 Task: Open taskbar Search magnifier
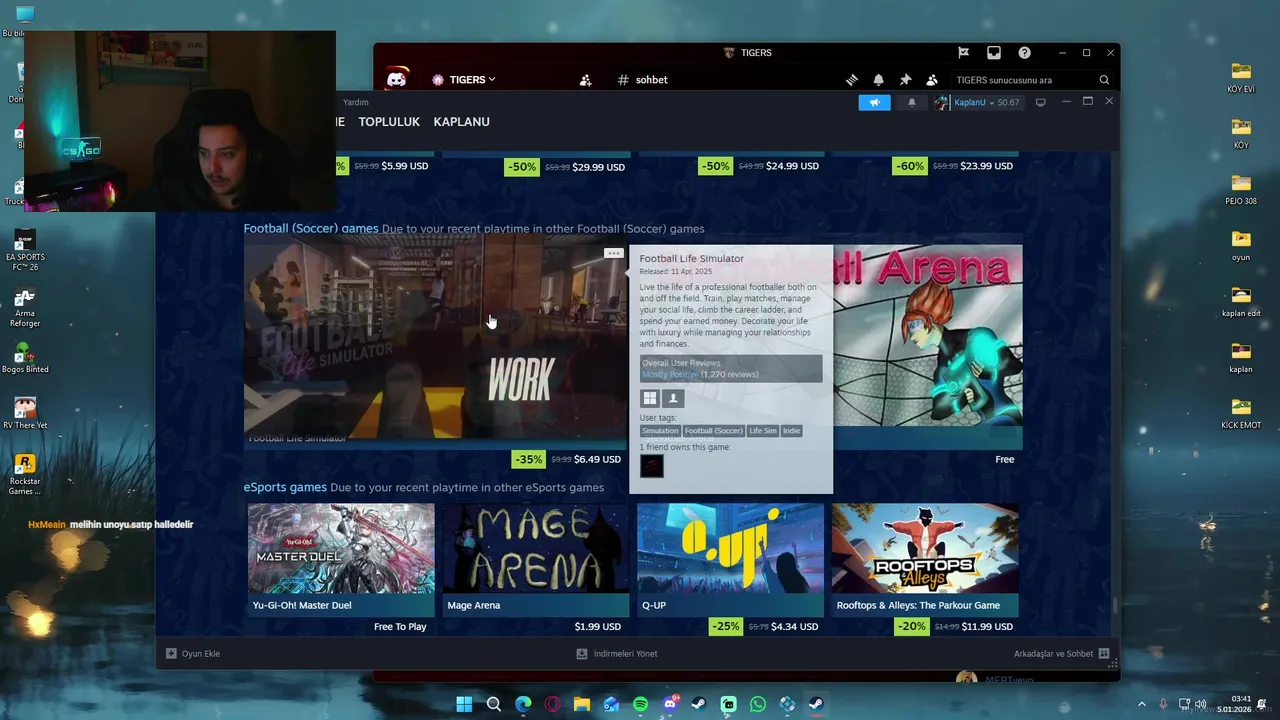click(x=494, y=704)
